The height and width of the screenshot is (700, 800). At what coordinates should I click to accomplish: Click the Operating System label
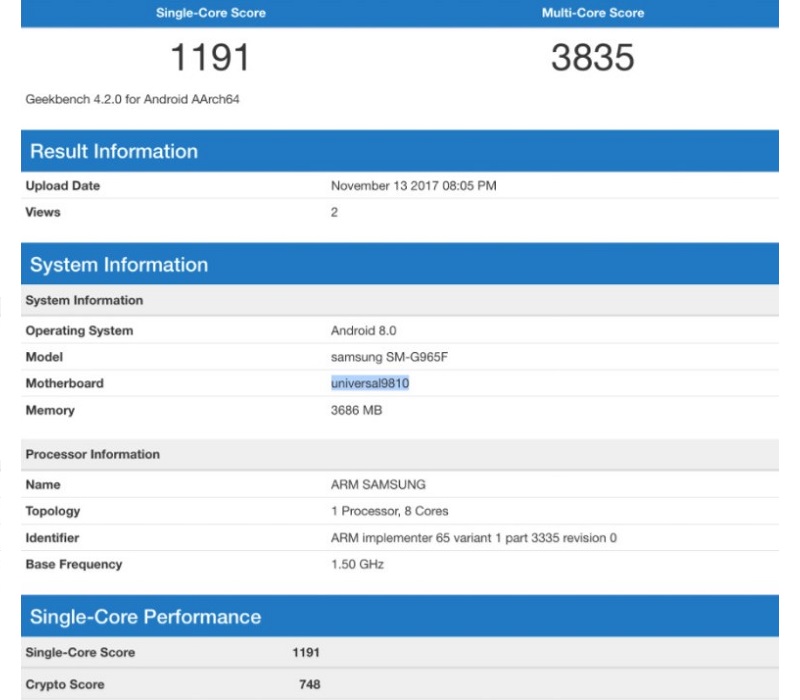click(x=79, y=331)
